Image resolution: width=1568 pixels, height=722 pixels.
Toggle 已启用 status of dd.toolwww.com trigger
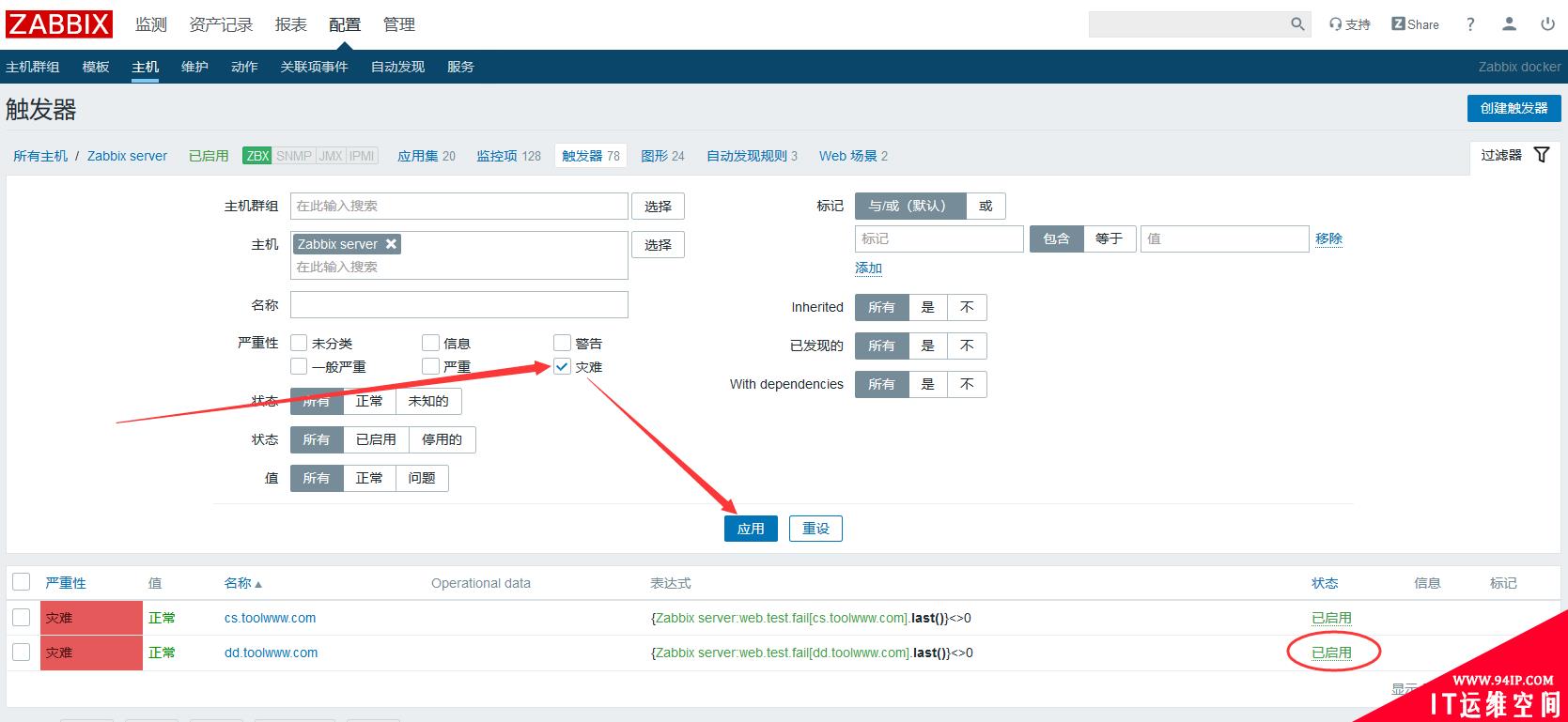[x=1331, y=653]
